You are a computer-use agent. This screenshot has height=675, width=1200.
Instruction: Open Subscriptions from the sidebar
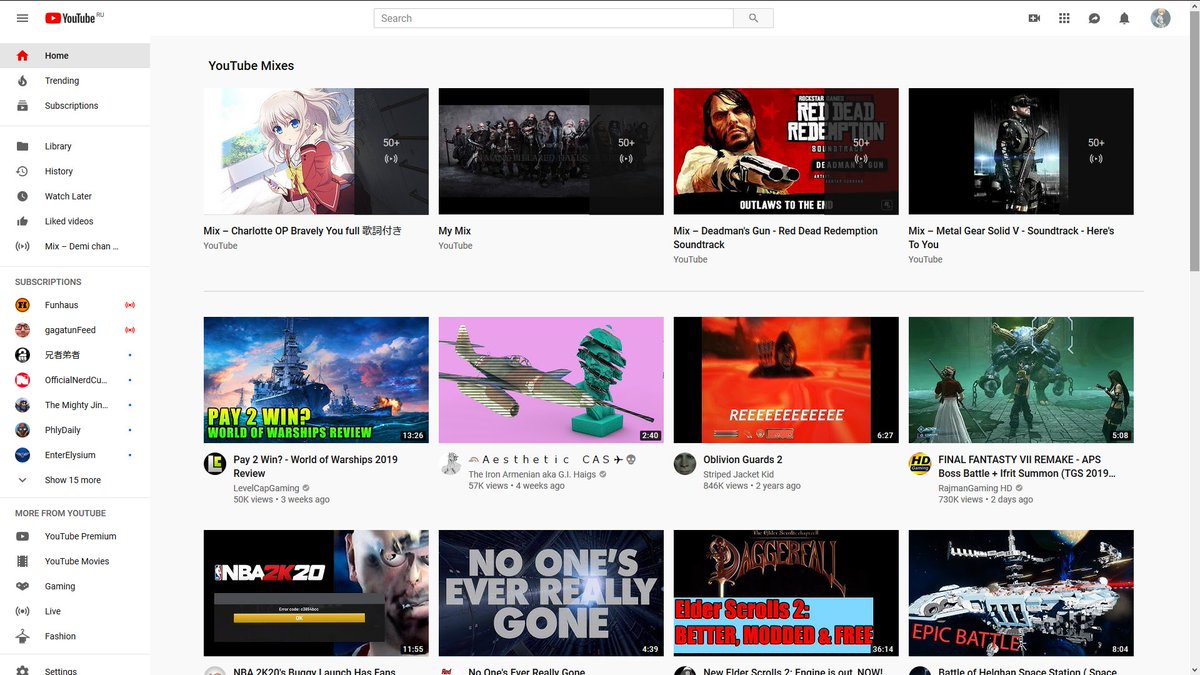(x=75, y=106)
